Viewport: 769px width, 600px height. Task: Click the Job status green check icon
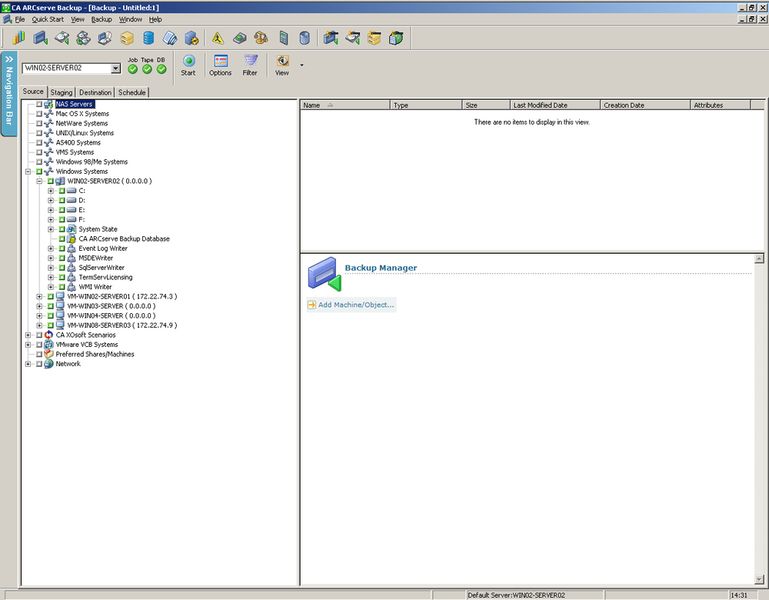[132, 69]
